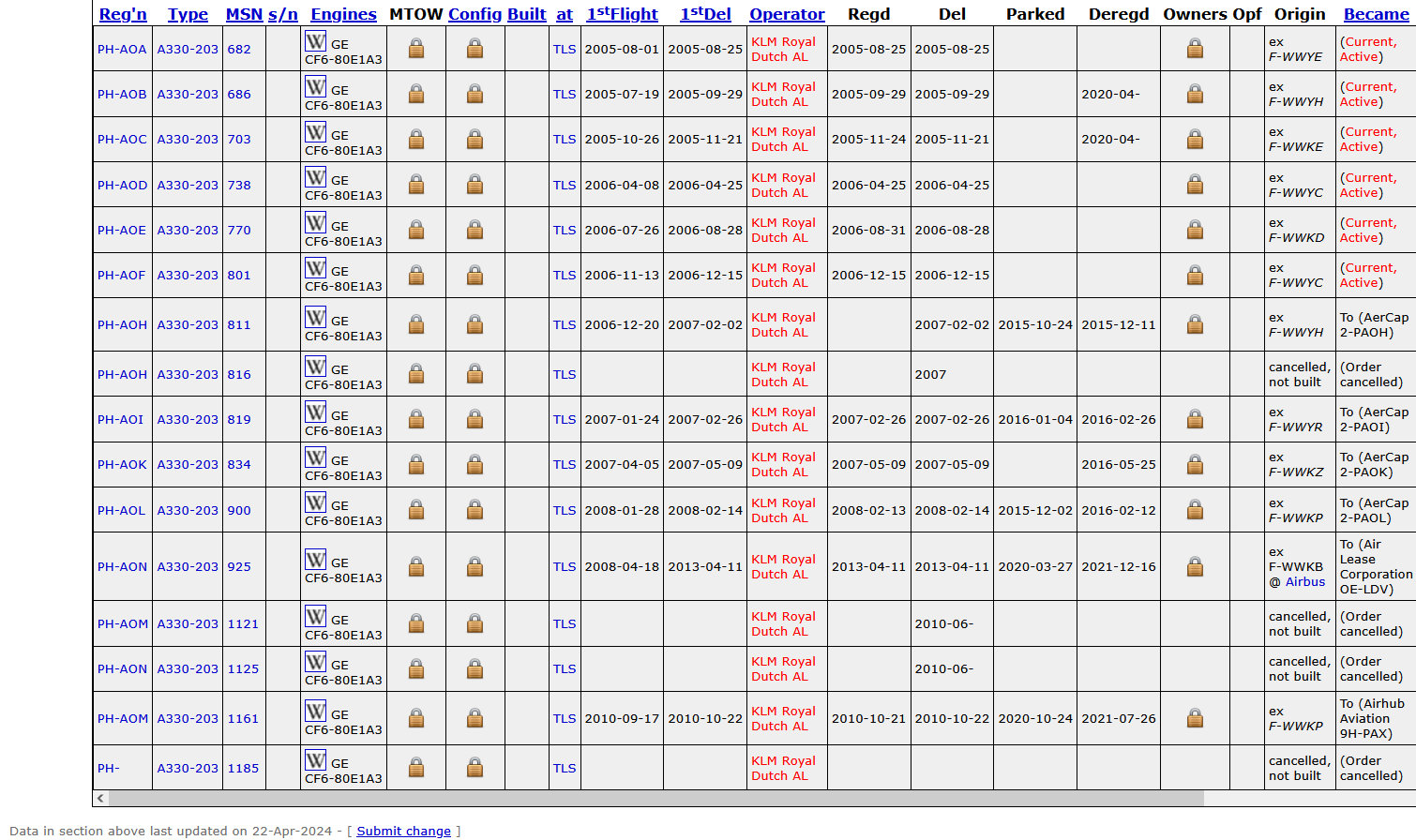Open registration PH-AOA link

(122, 49)
